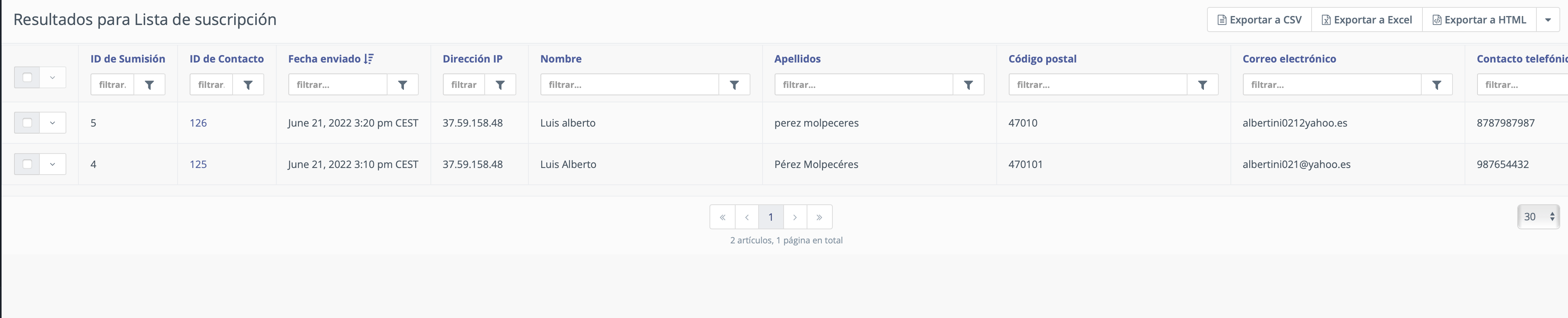
Task: Check the box for submission 5 row
Action: (27, 122)
